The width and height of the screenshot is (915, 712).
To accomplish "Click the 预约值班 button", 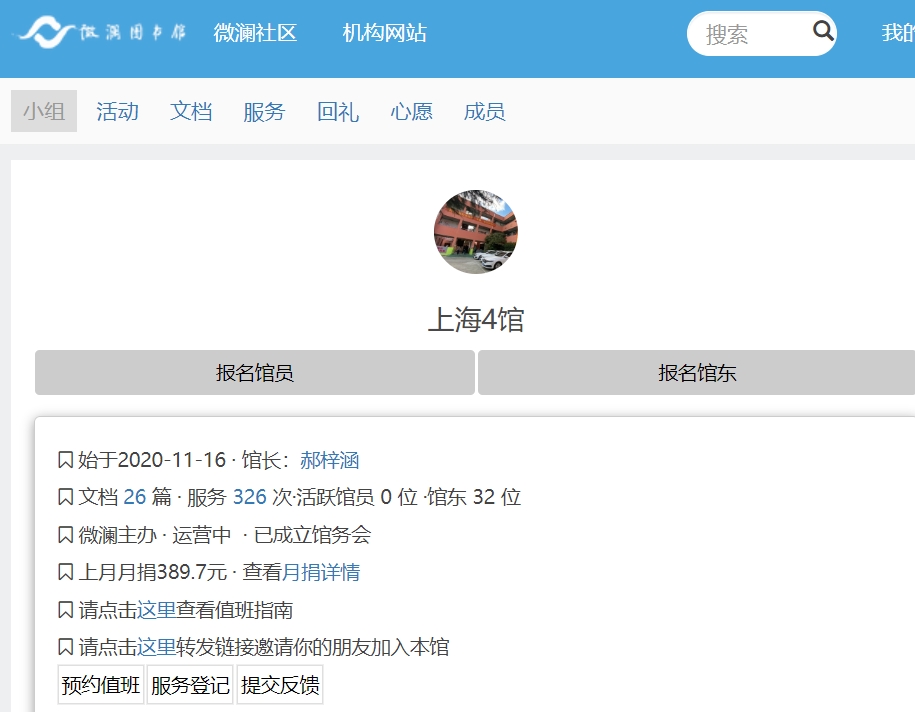I will point(100,685).
